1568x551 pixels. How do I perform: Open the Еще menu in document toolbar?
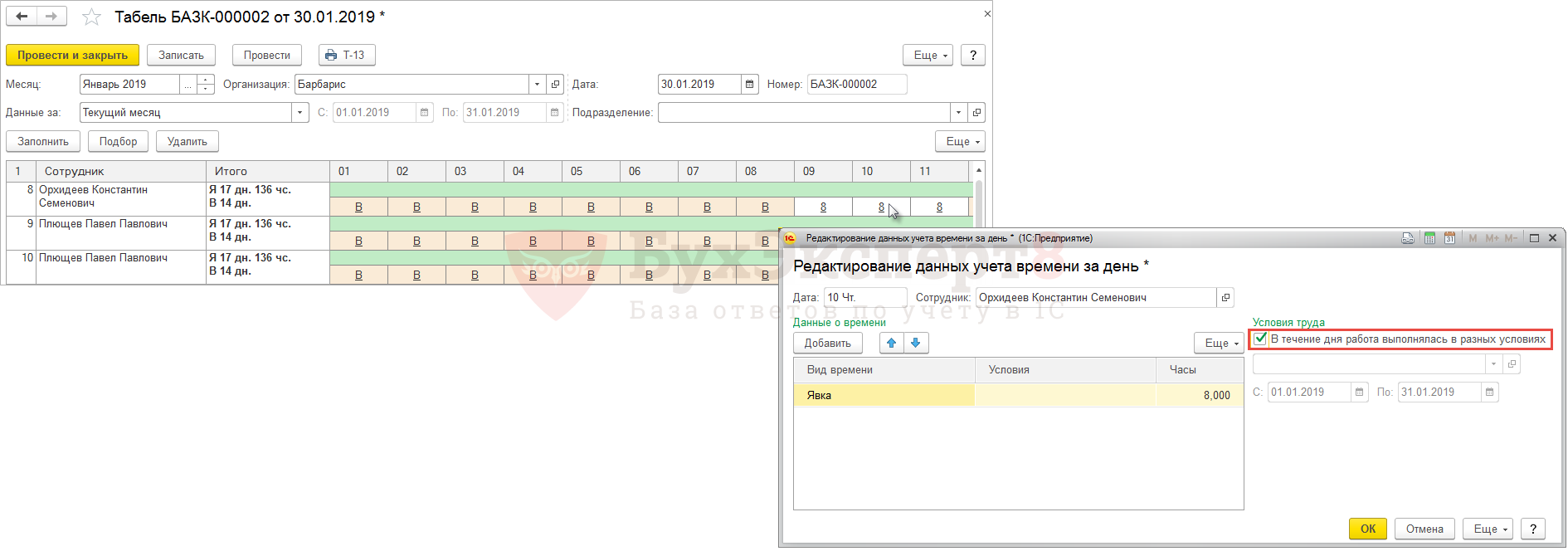(x=928, y=56)
